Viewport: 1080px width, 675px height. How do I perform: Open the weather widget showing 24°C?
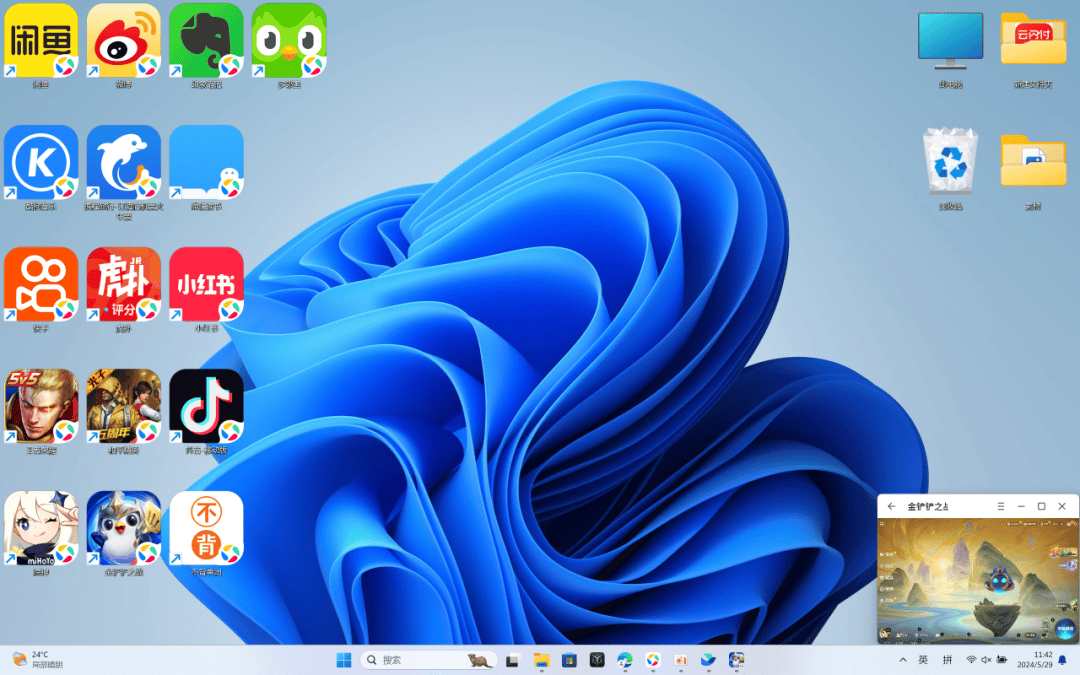click(38, 660)
